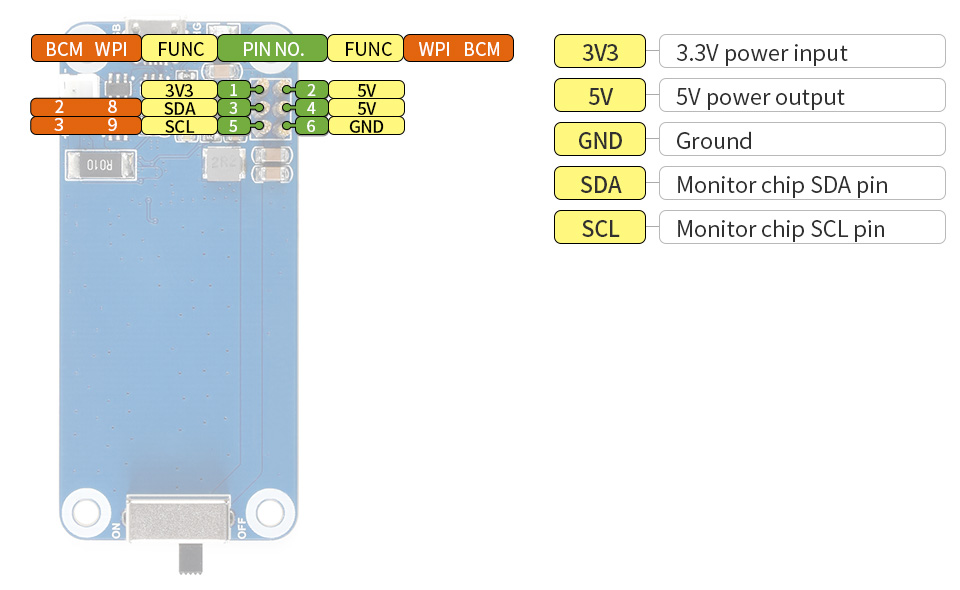The width and height of the screenshot is (960, 590).
Task: Select the green pin 2 marker
Action: pos(312,90)
